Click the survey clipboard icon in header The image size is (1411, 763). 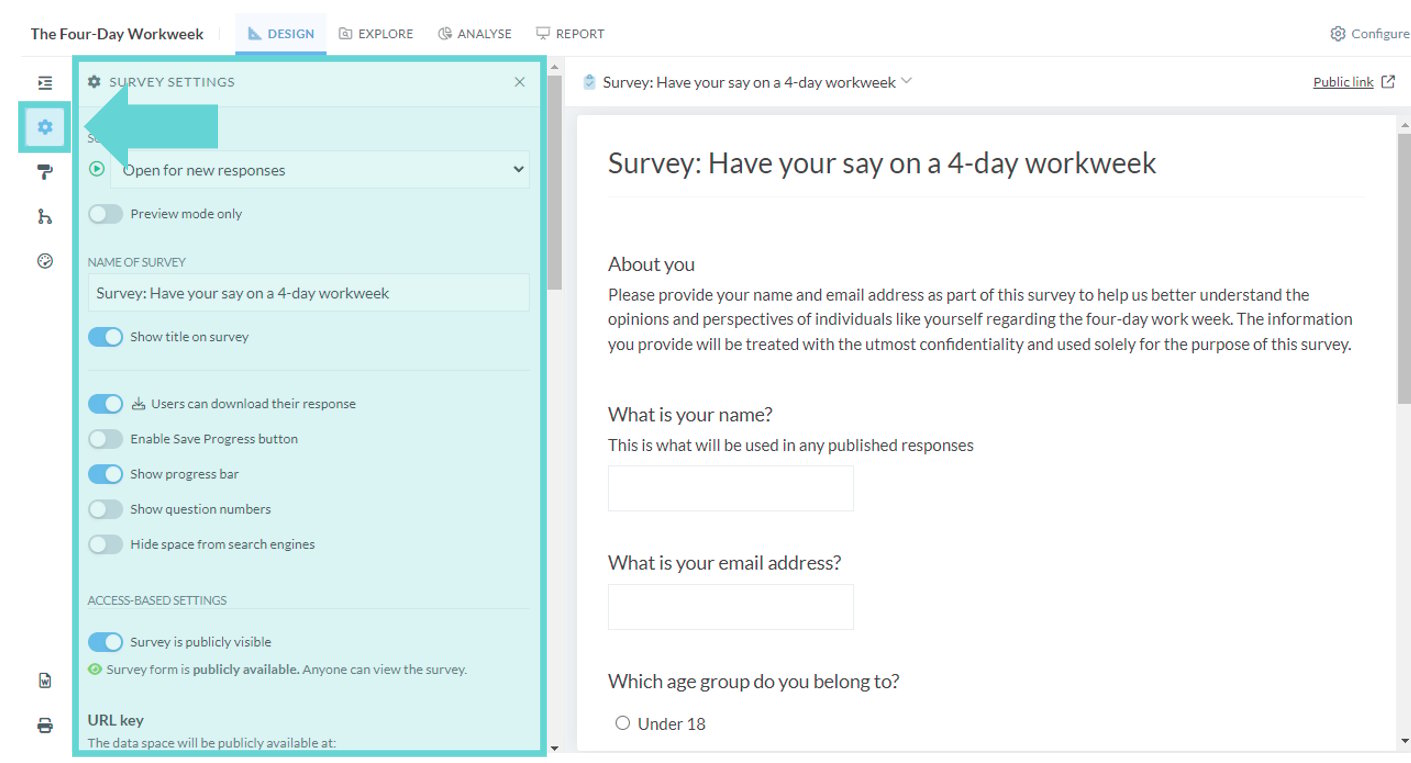pyautogui.click(x=589, y=82)
